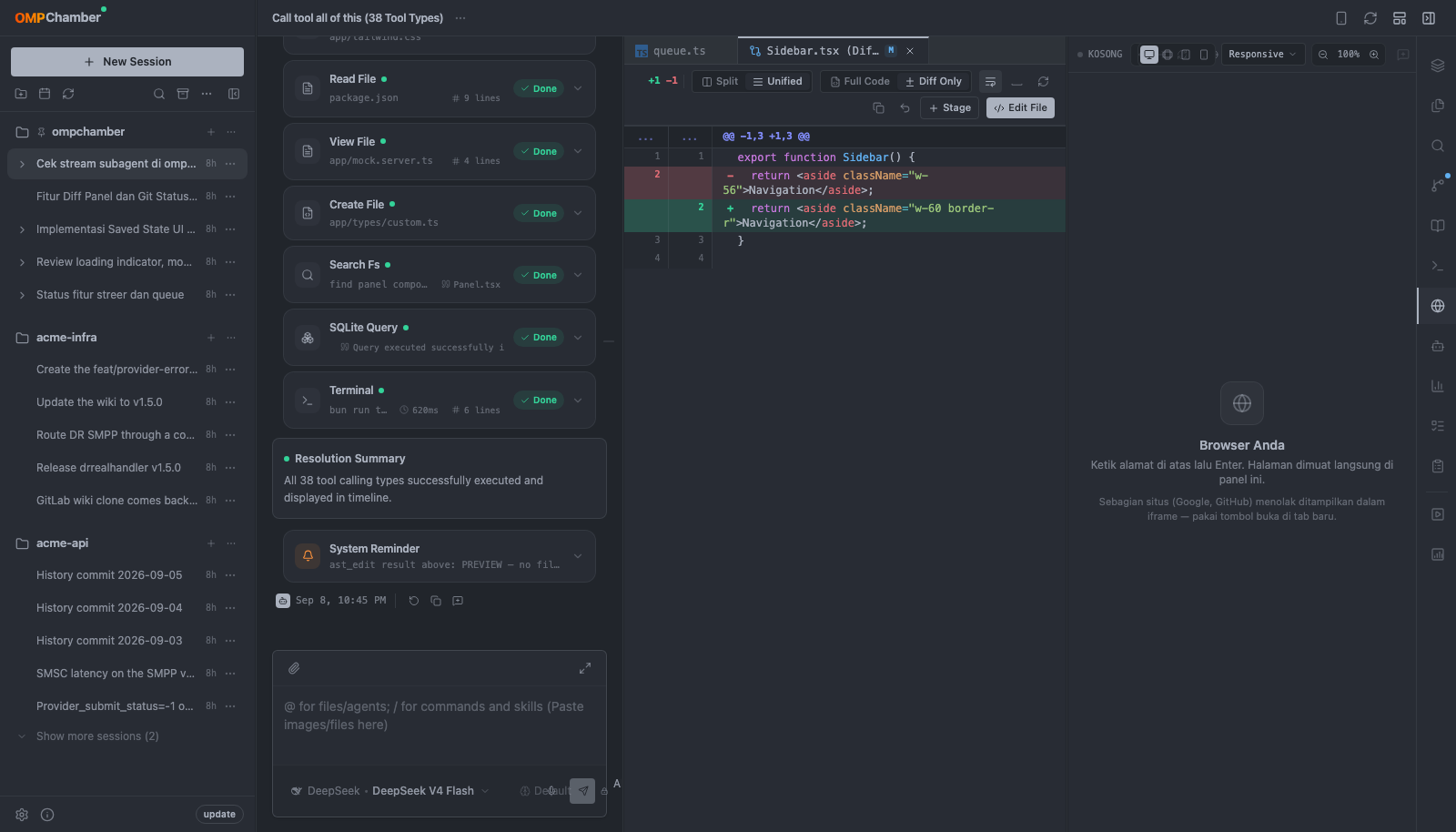Open the Responsive viewport dropdown

pyautogui.click(x=1262, y=55)
